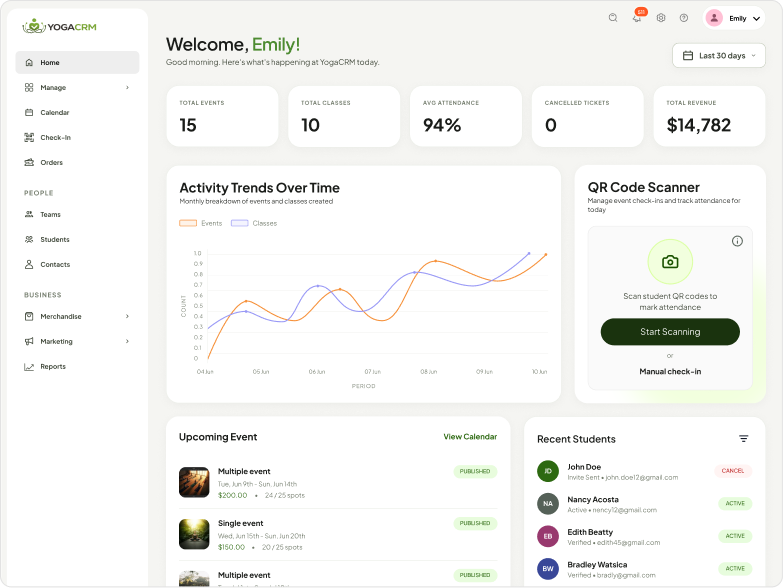Click Edith Beatty student name
Image resolution: width=783 pixels, height=588 pixels.
click(x=590, y=532)
